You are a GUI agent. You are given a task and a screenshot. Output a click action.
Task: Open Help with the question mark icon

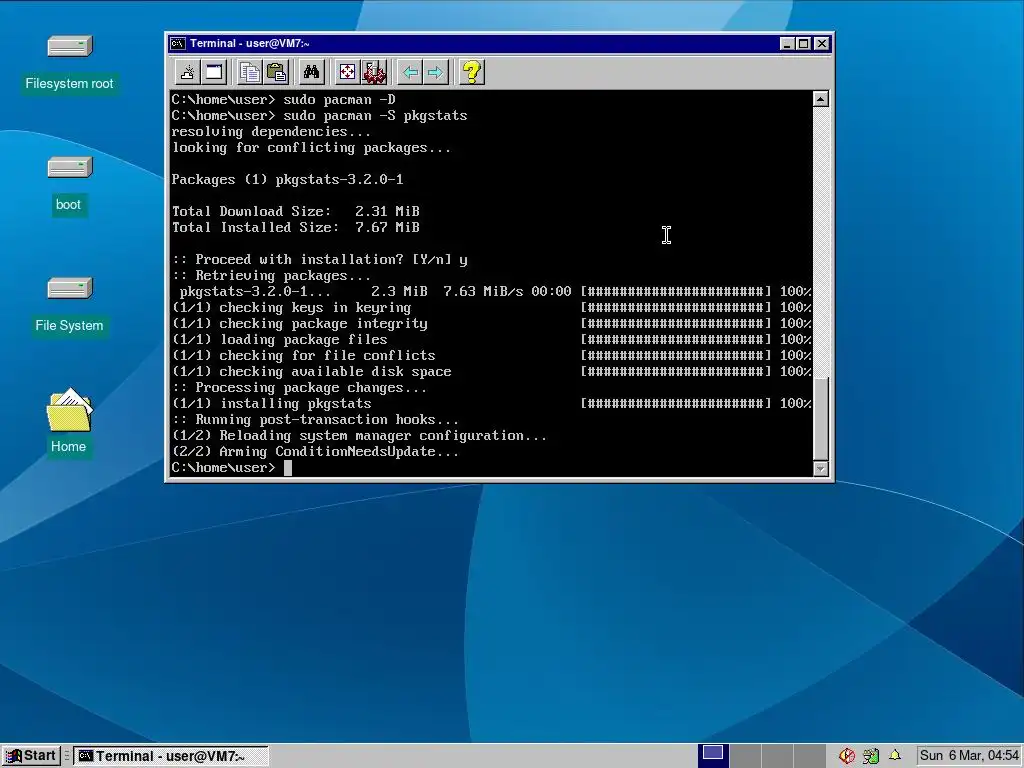pos(472,72)
